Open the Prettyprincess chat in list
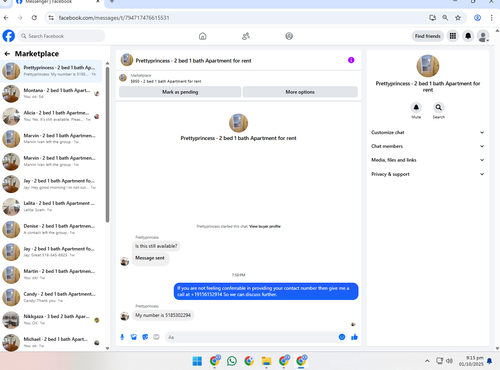500x370 pixels. tap(51, 71)
